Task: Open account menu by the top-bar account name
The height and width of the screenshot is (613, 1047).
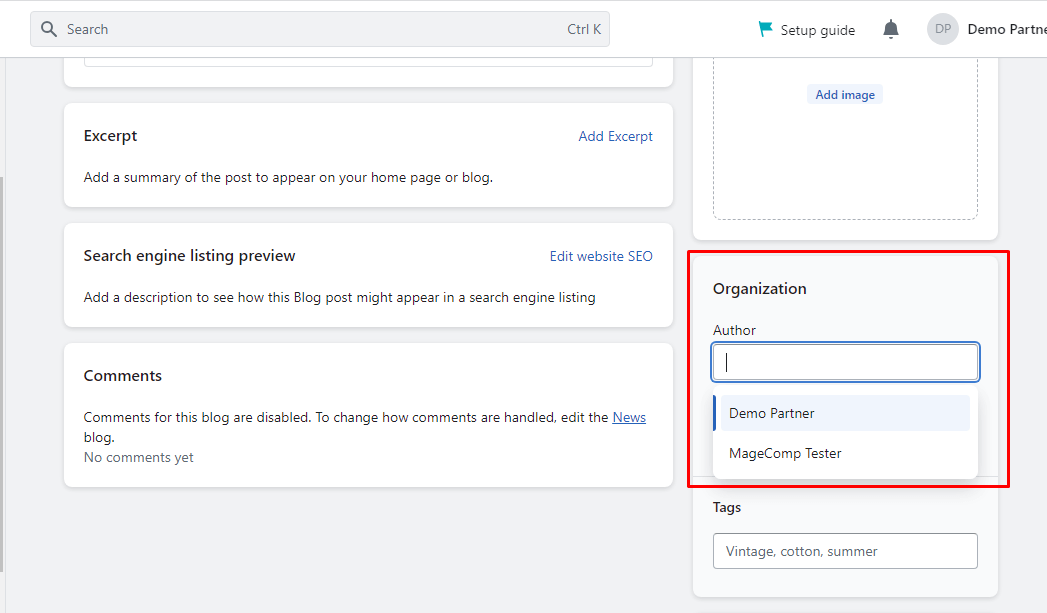Action: tap(1006, 30)
